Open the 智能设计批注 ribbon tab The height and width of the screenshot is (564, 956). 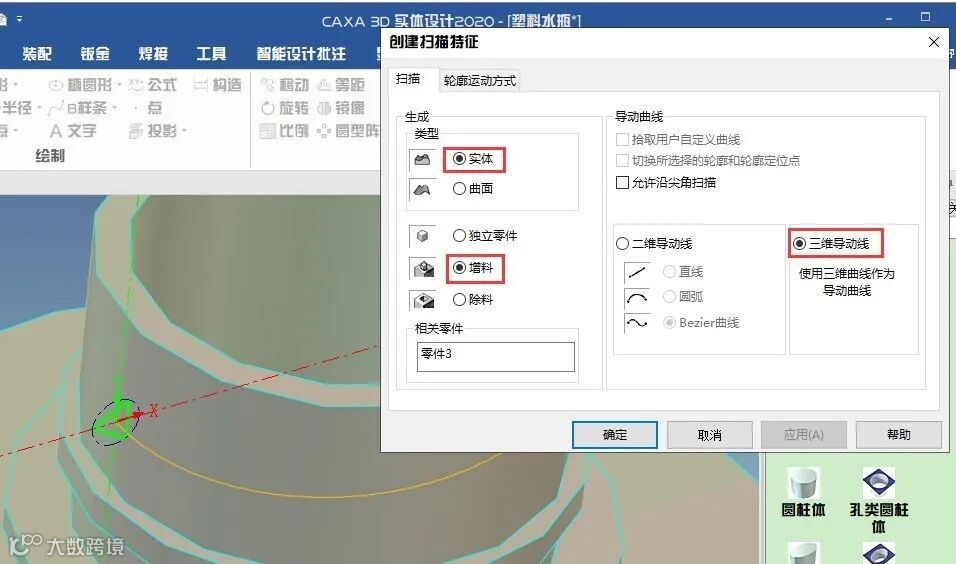point(301,54)
